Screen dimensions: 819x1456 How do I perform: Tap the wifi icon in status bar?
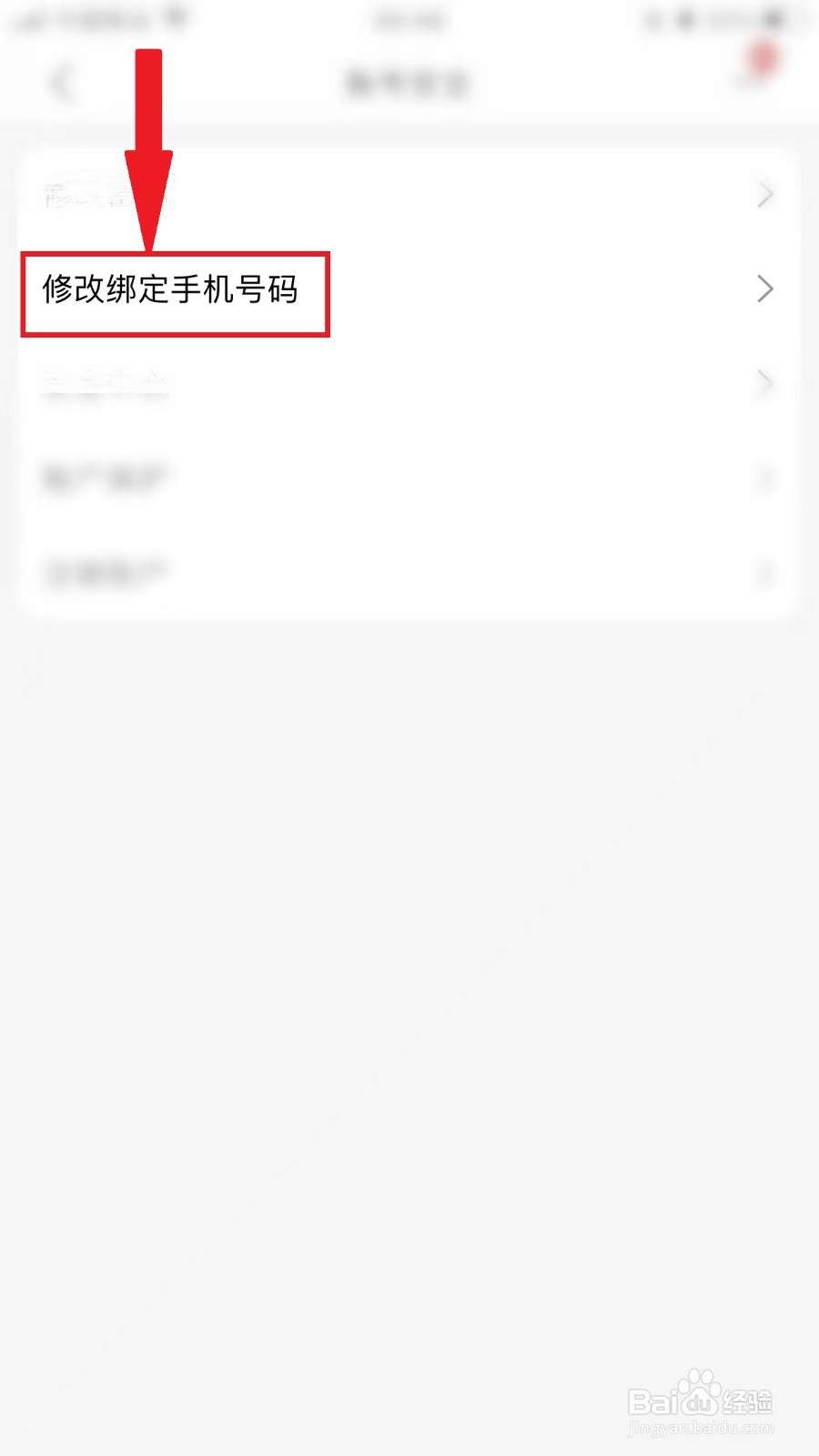tap(177, 19)
